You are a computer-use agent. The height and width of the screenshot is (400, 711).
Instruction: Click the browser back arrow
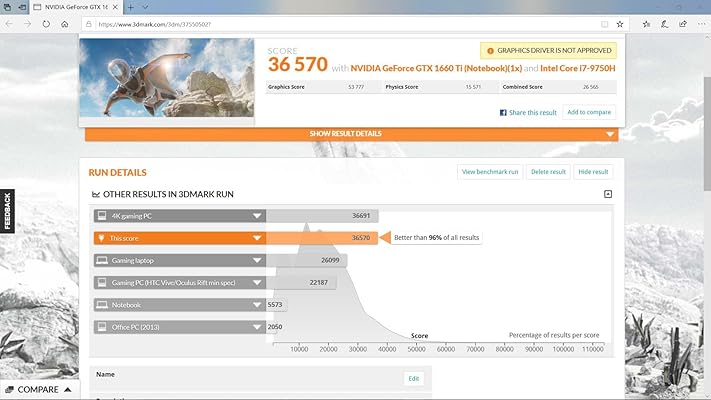point(9,24)
